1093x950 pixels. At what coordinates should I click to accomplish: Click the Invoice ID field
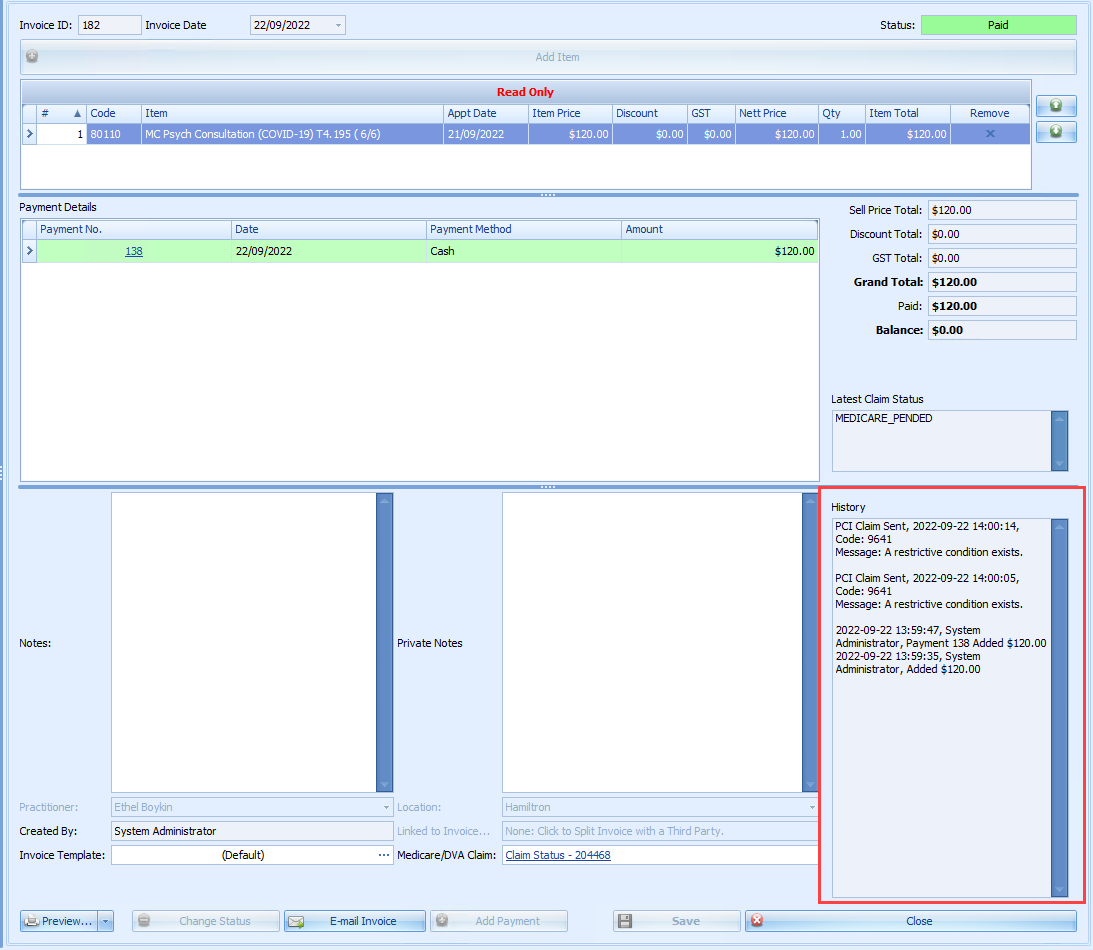[109, 25]
